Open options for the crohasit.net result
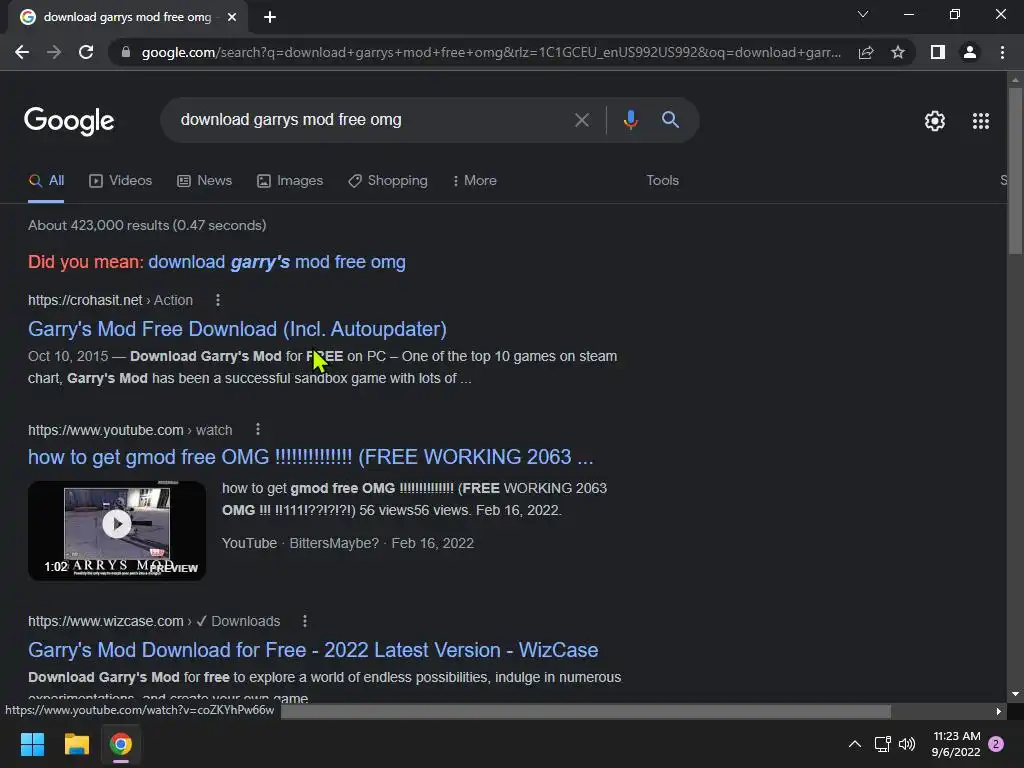The height and width of the screenshot is (768, 1024). (x=217, y=300)
